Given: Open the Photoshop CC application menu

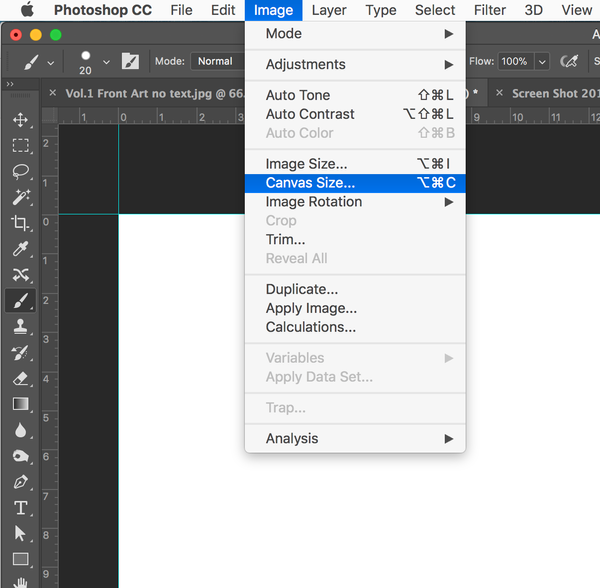Looking at the screenshot, I should 103,10.
